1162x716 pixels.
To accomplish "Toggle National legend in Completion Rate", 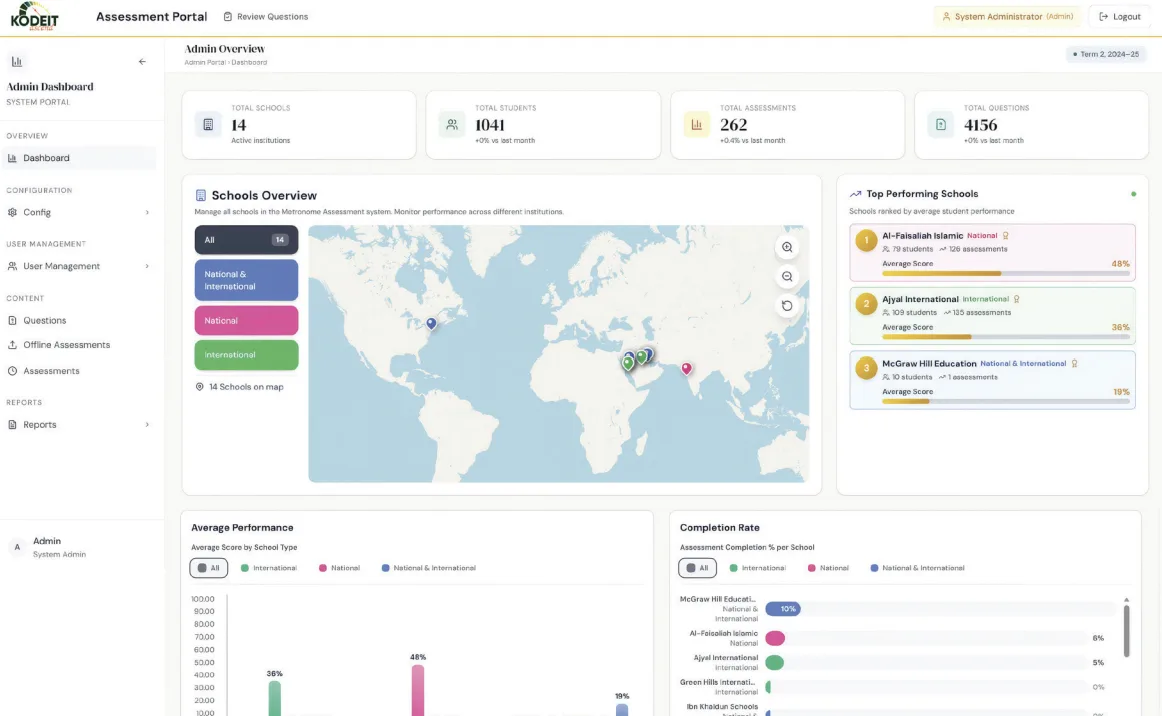I will (x=828, y=568).
